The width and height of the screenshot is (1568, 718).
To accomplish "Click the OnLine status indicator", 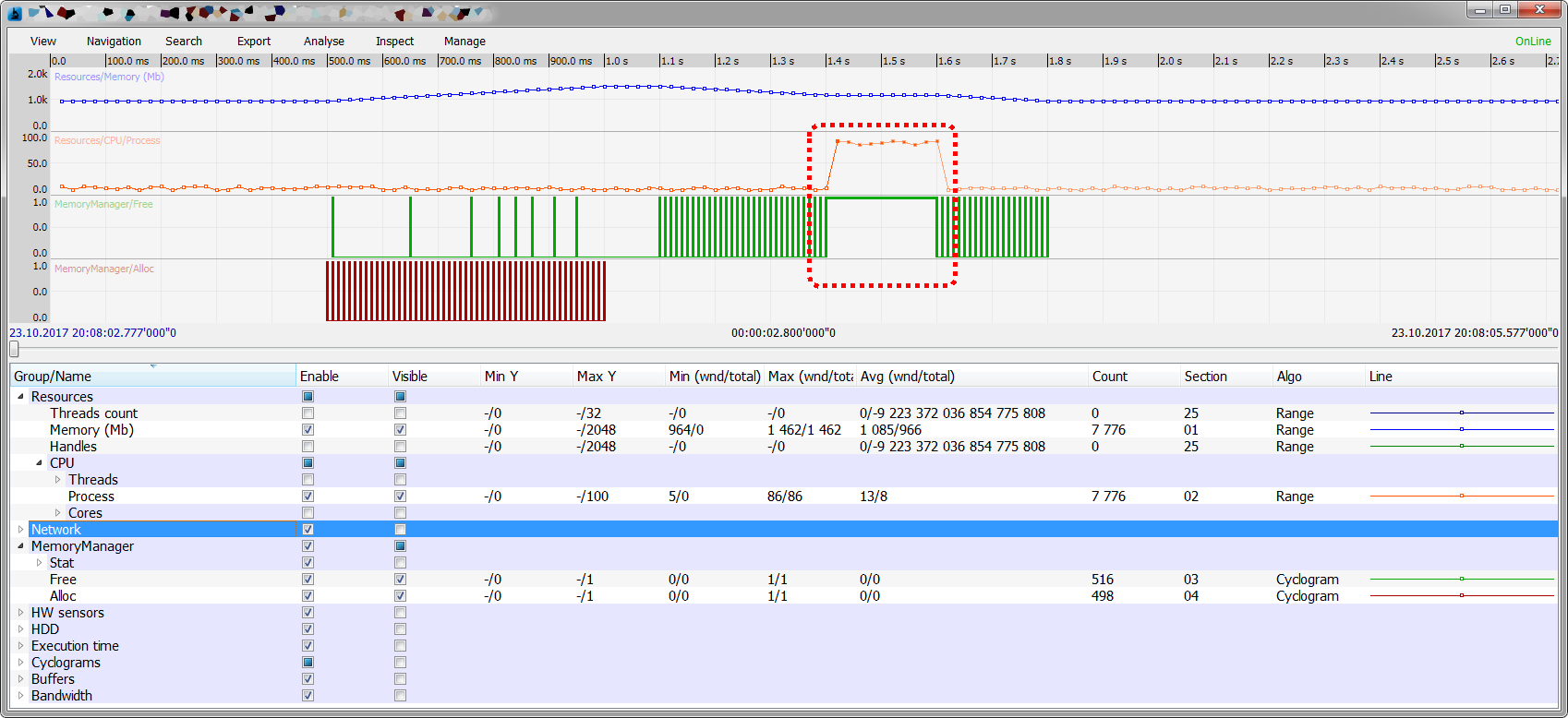I will [1533, 42].
